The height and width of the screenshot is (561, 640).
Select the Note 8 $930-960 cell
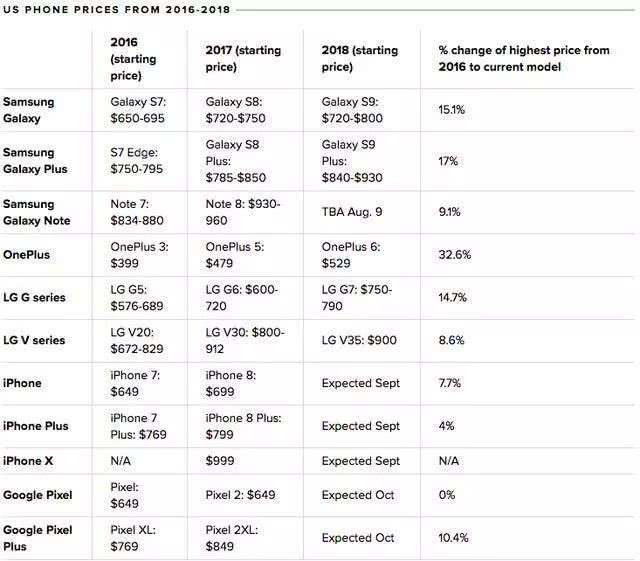pyautogui.click(x=243, y=212)
